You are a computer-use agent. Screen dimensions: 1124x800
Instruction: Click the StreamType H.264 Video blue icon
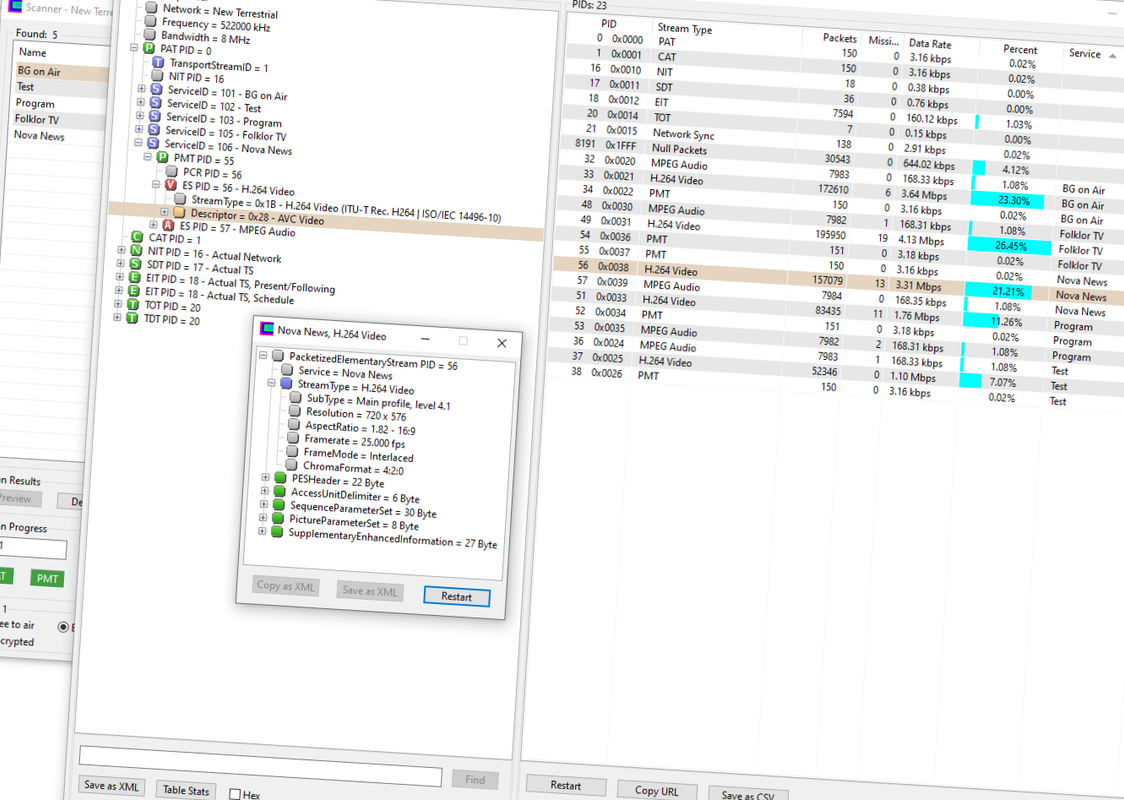pos(287,384)
